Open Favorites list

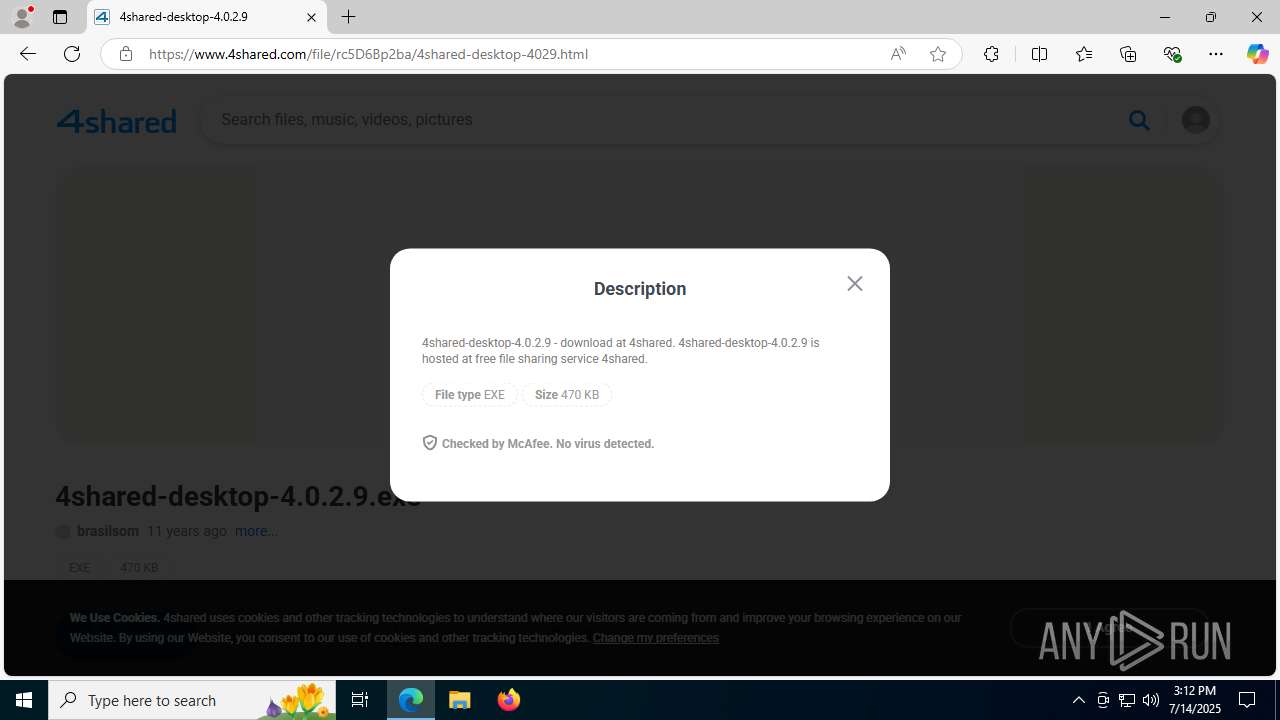point(1084,54)
